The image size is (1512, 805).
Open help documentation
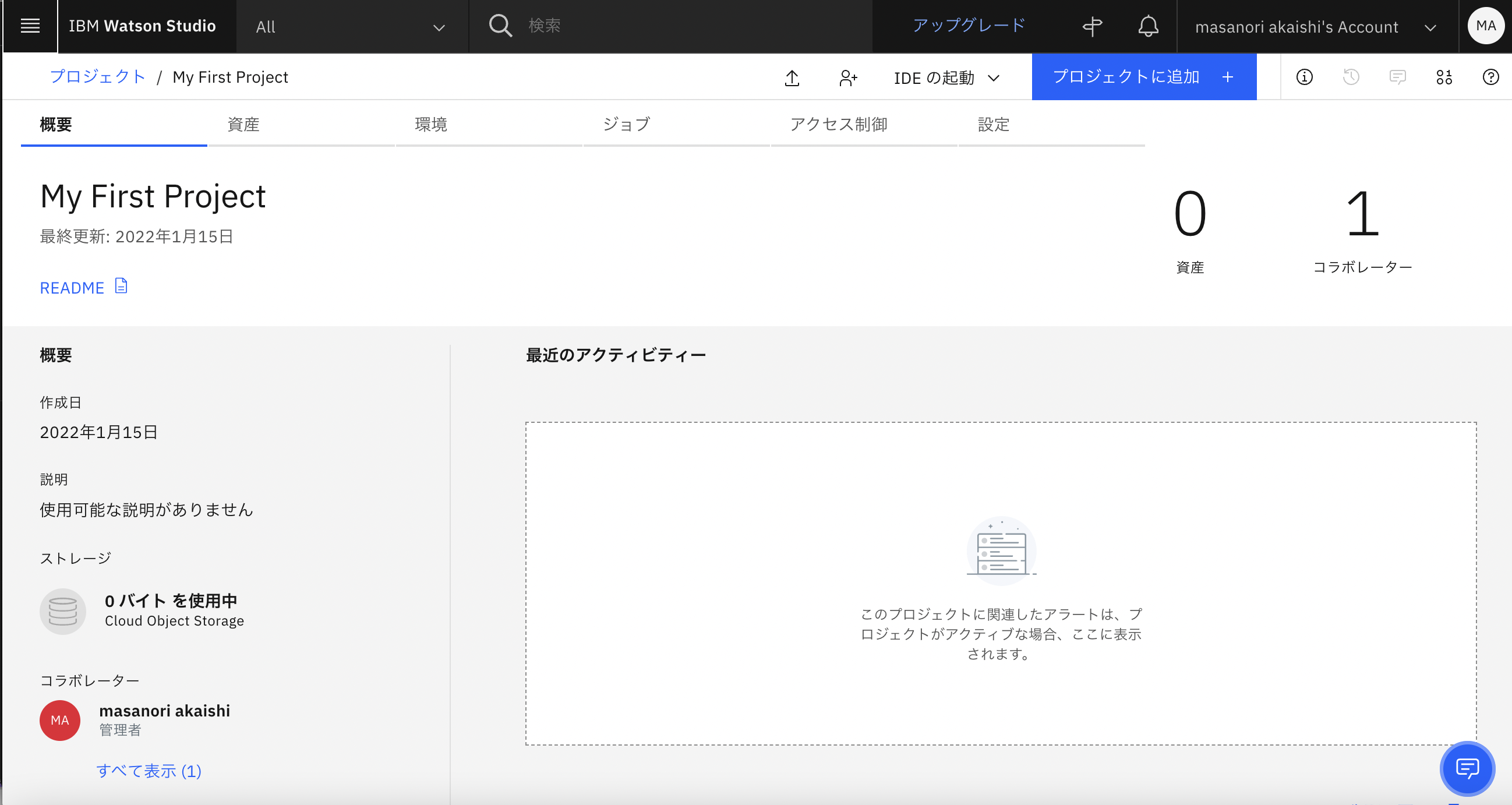pyautogui.click(x=1489, y=77)
